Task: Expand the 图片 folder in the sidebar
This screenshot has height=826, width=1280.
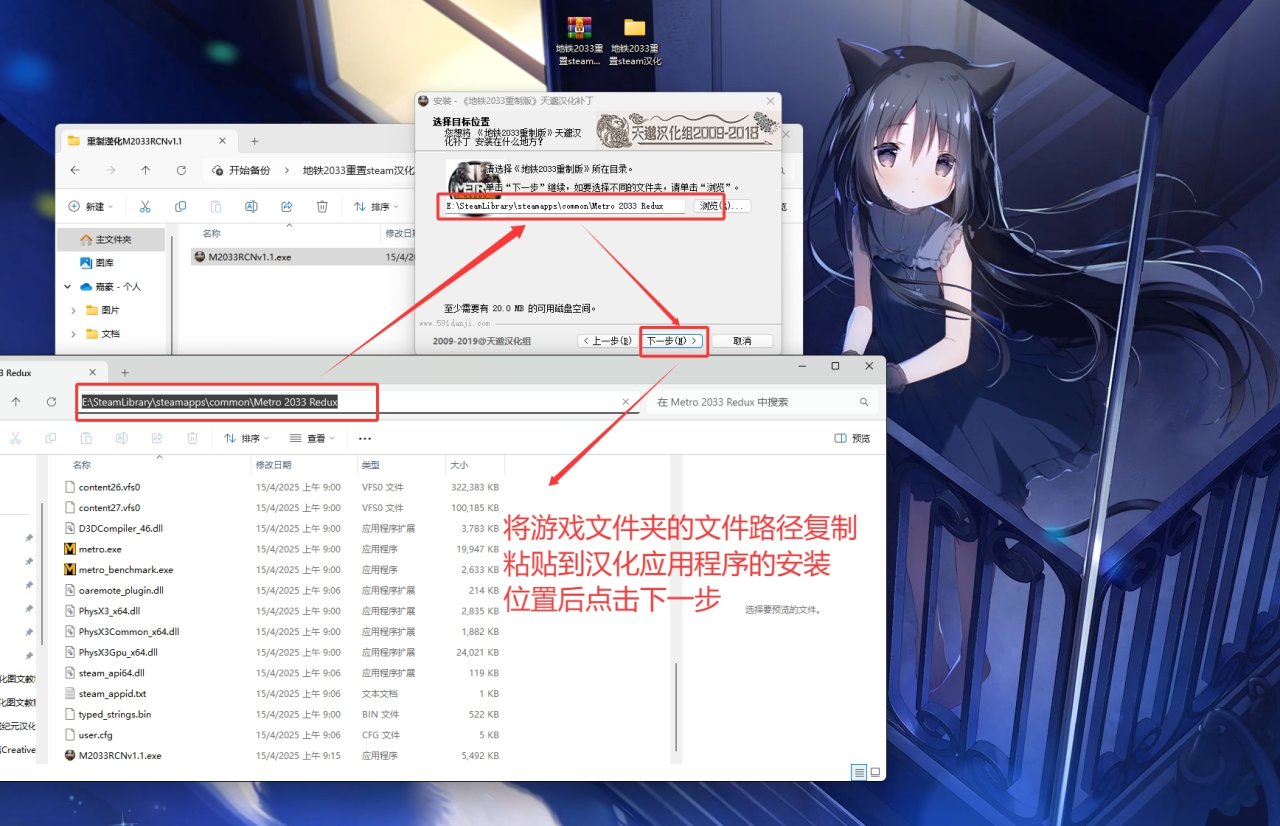Action: (x=74, y=310)
